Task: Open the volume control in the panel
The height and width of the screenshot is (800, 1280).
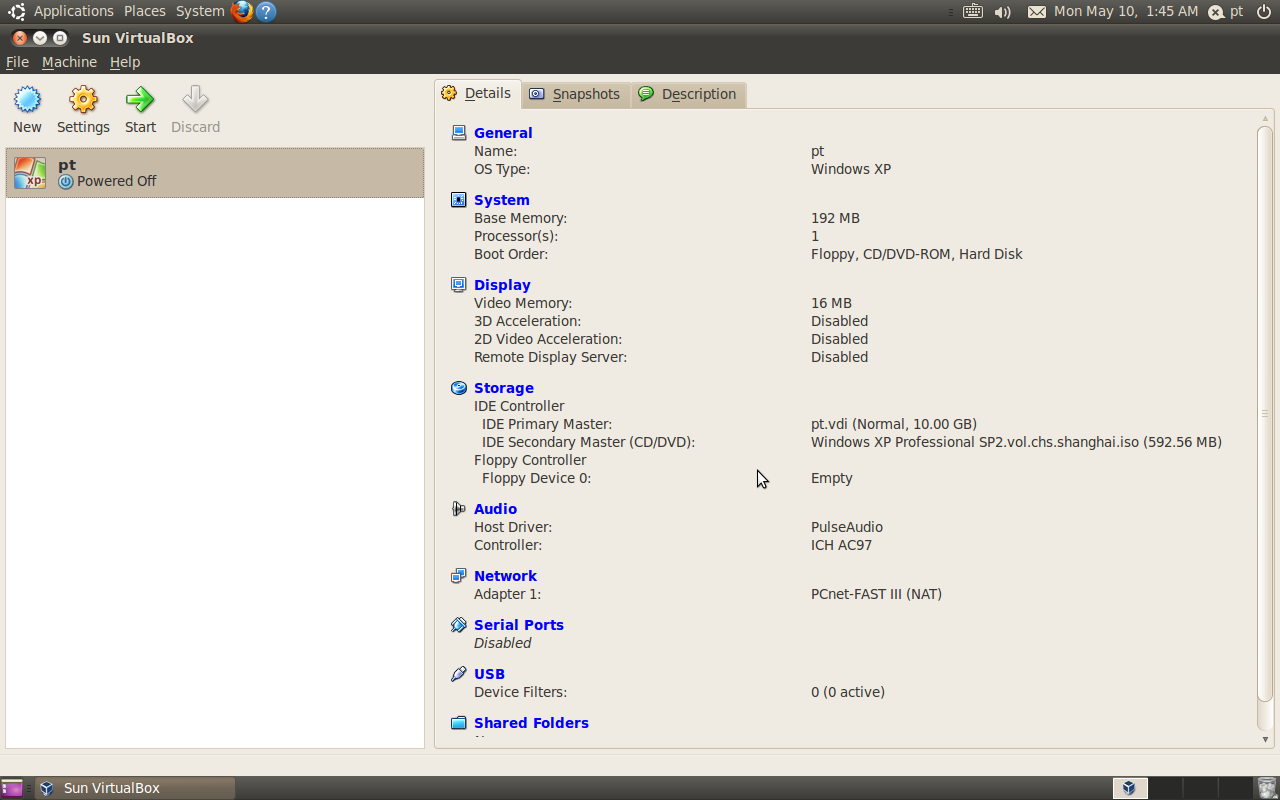Action: [1003, 12]
